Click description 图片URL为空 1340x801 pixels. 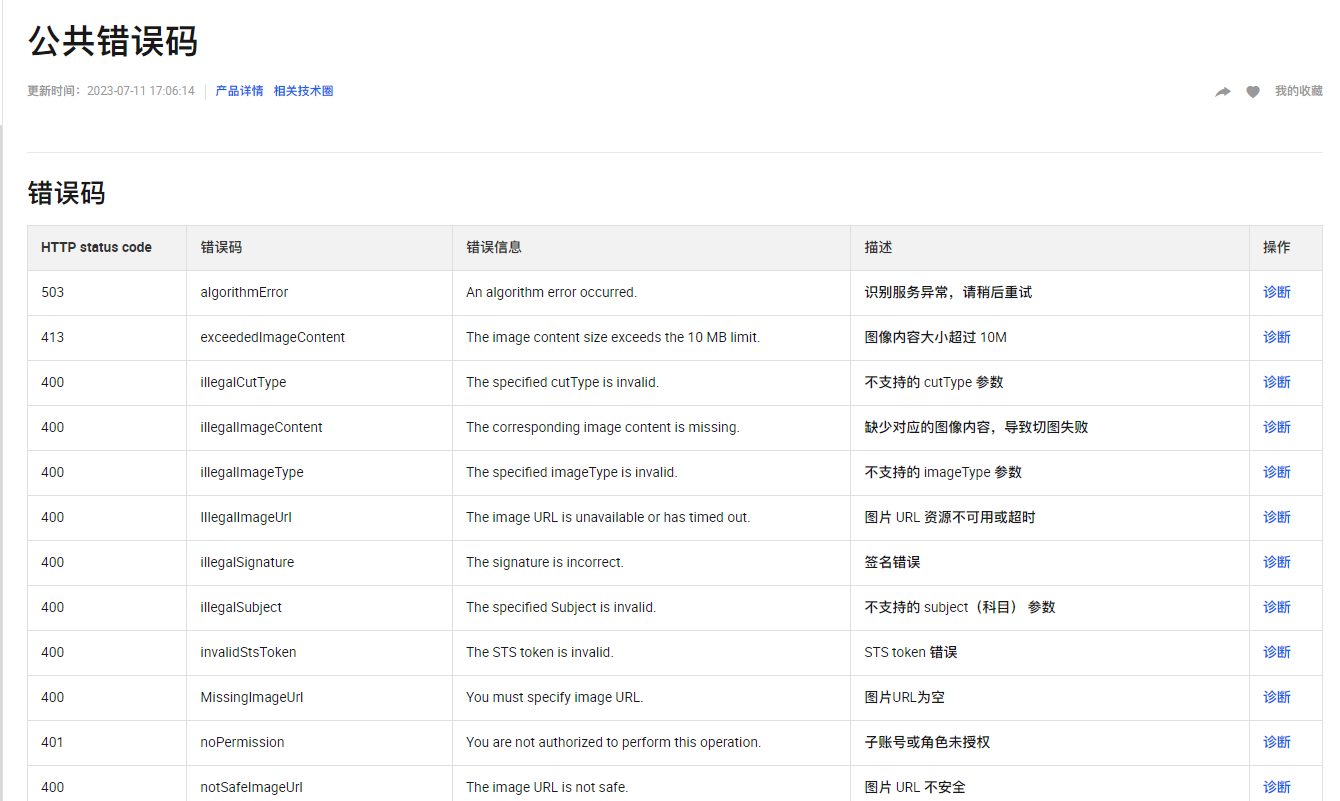click(905, 697)
